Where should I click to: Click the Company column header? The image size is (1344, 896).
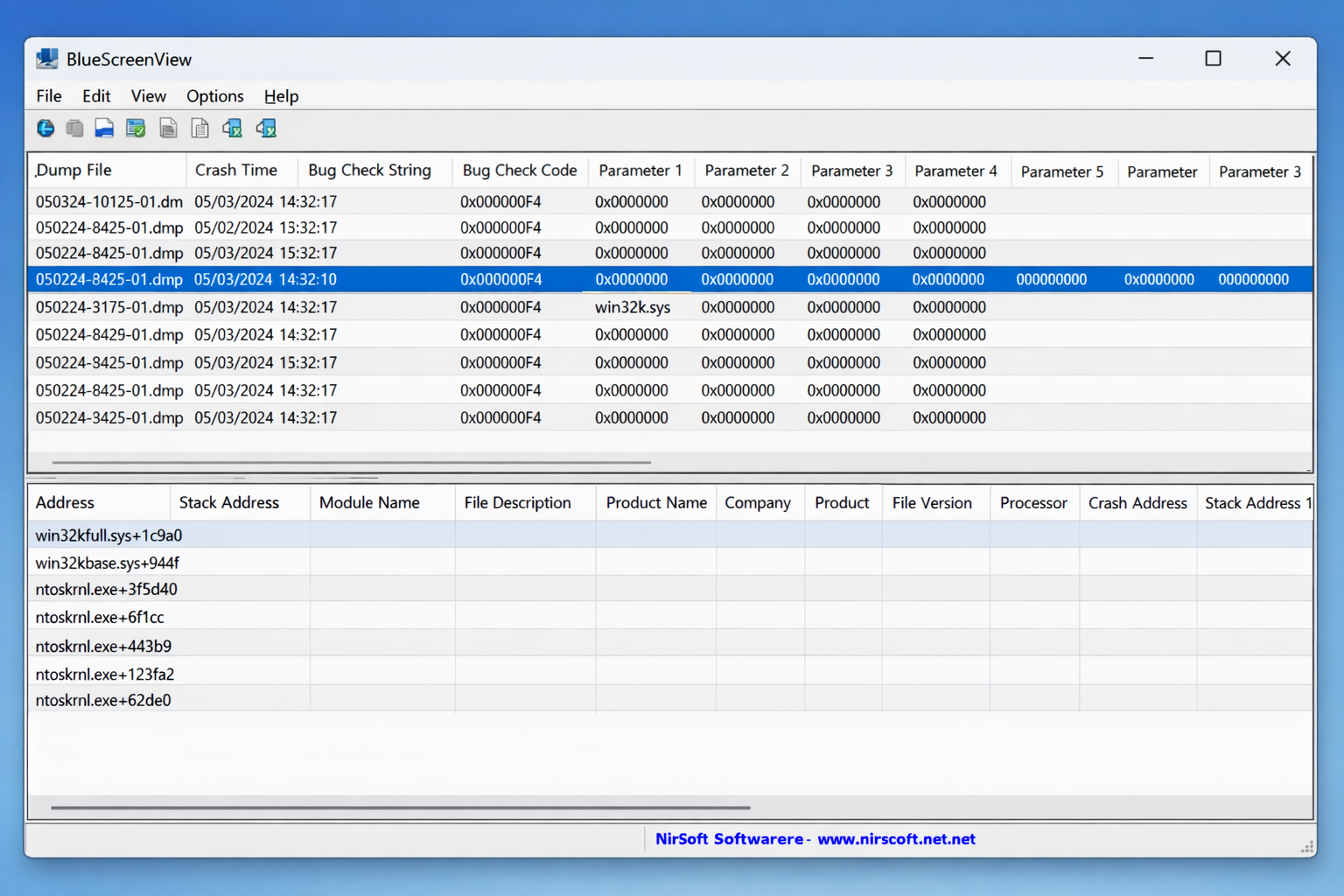760,503
